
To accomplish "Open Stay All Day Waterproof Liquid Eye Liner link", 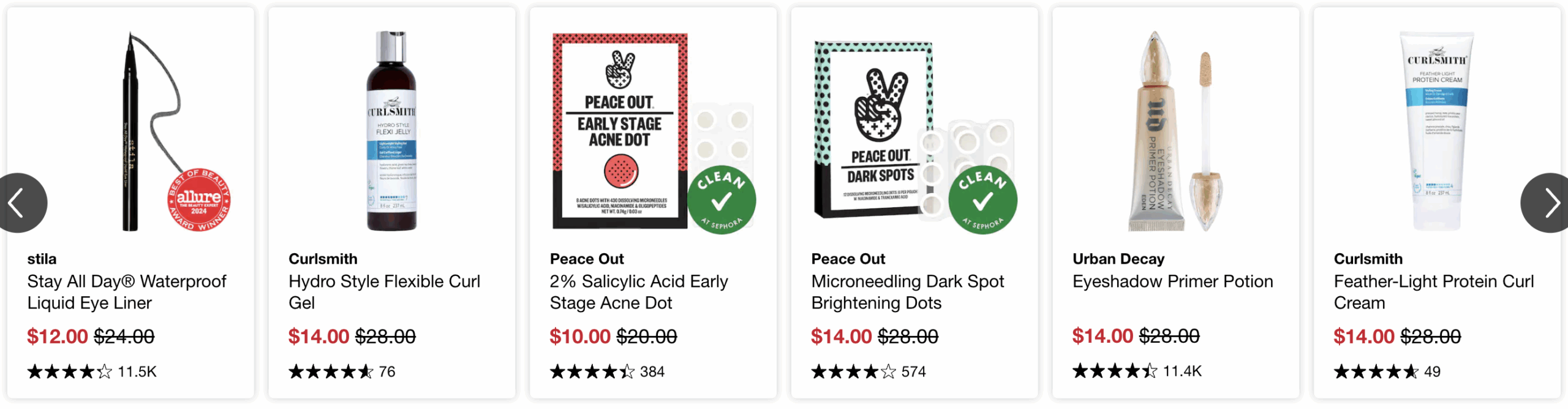I will tap(126, 292).
